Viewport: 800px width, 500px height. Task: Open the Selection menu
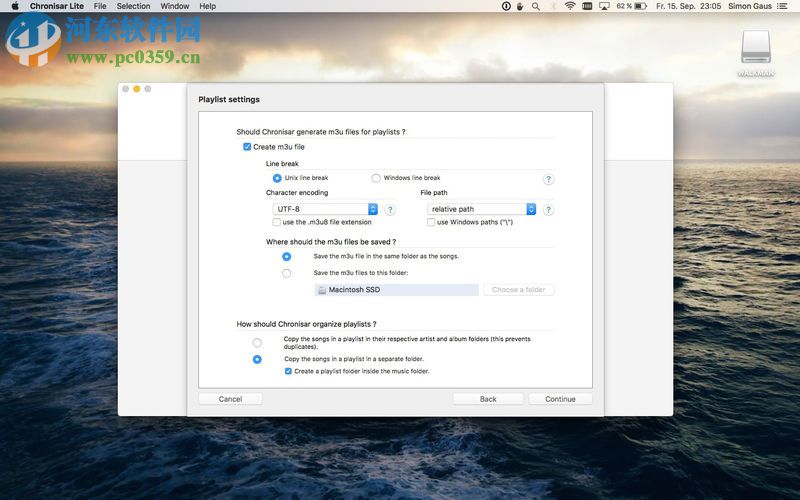click(x=133, y=6)
